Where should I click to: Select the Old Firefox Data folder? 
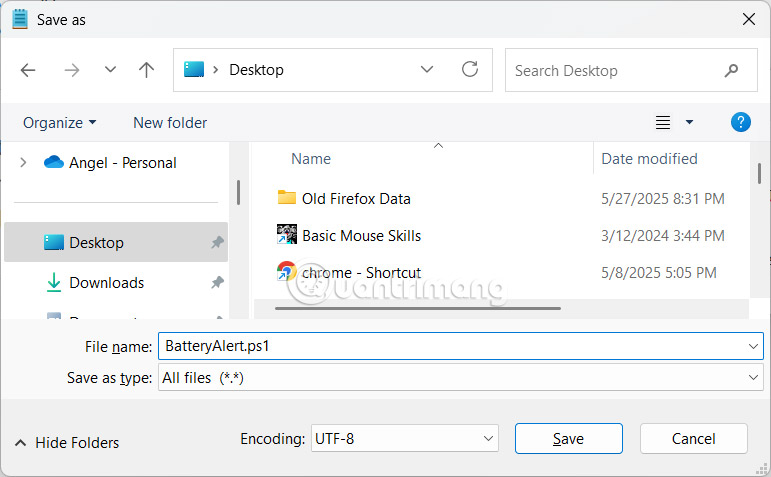(x=356, y=199)
